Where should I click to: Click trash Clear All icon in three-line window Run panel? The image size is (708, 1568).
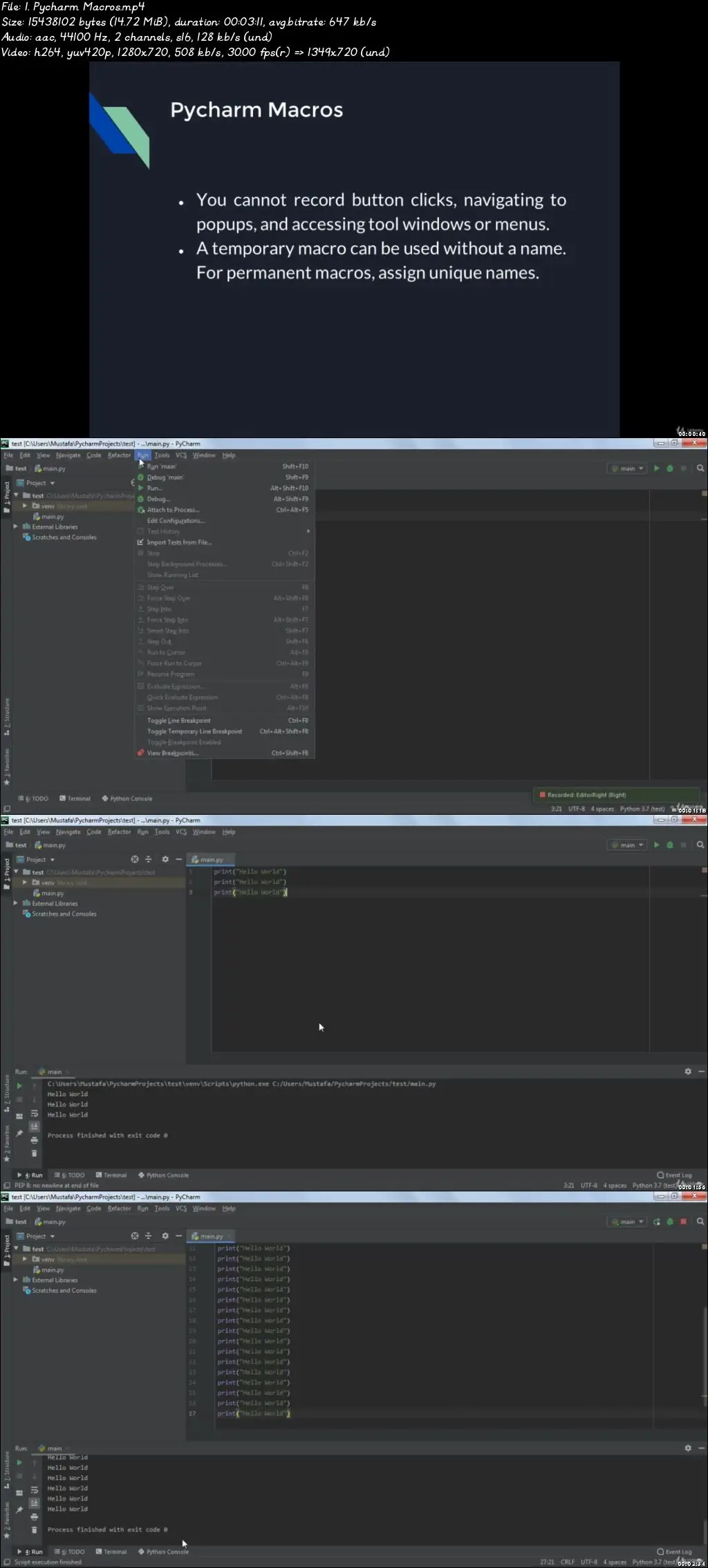[34, 1153]
